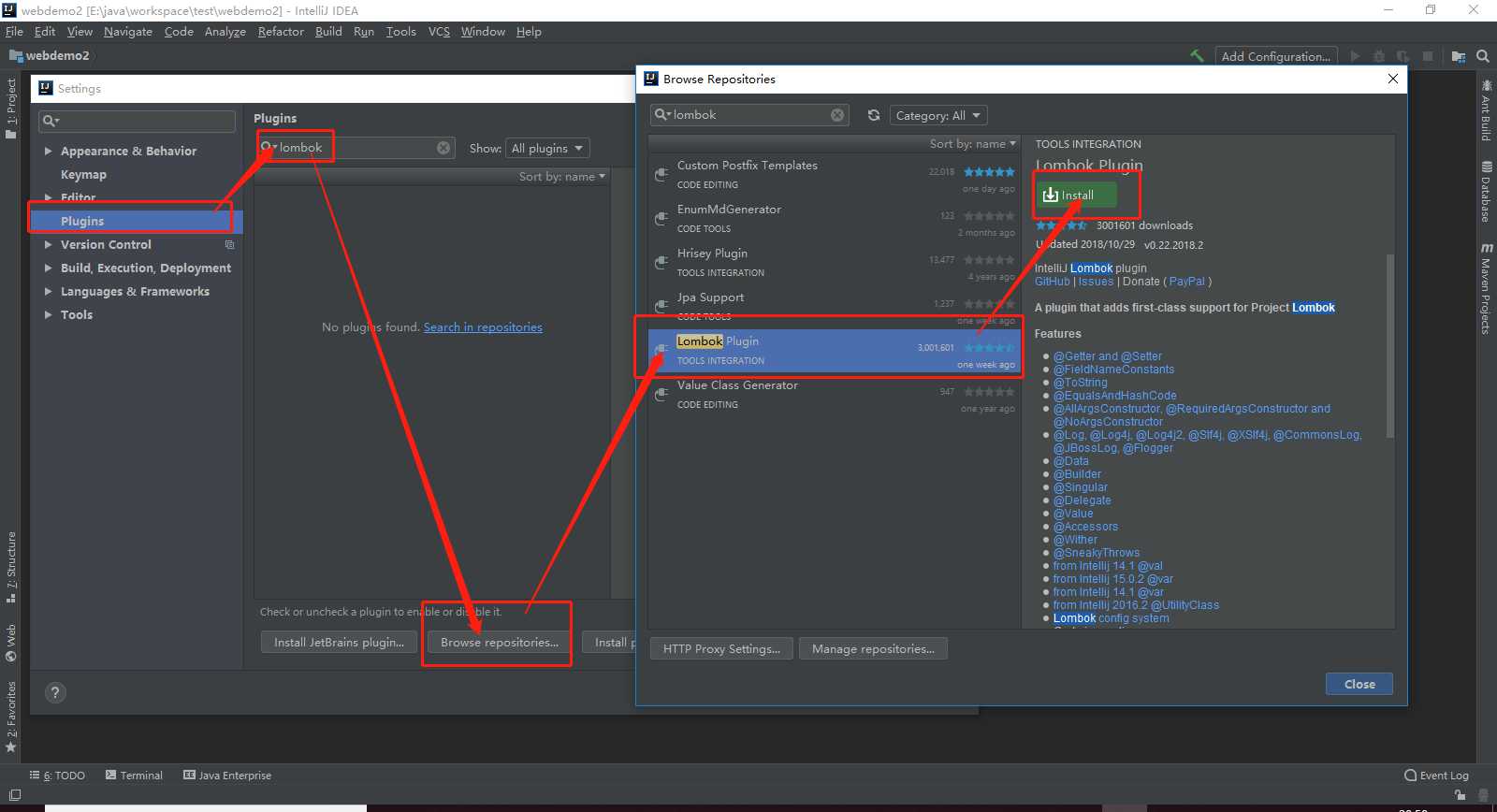Viewport: 1497px width, 812px height.
Task: Open Sort by name in Settings Plugins
Action: tap(562, 176)
